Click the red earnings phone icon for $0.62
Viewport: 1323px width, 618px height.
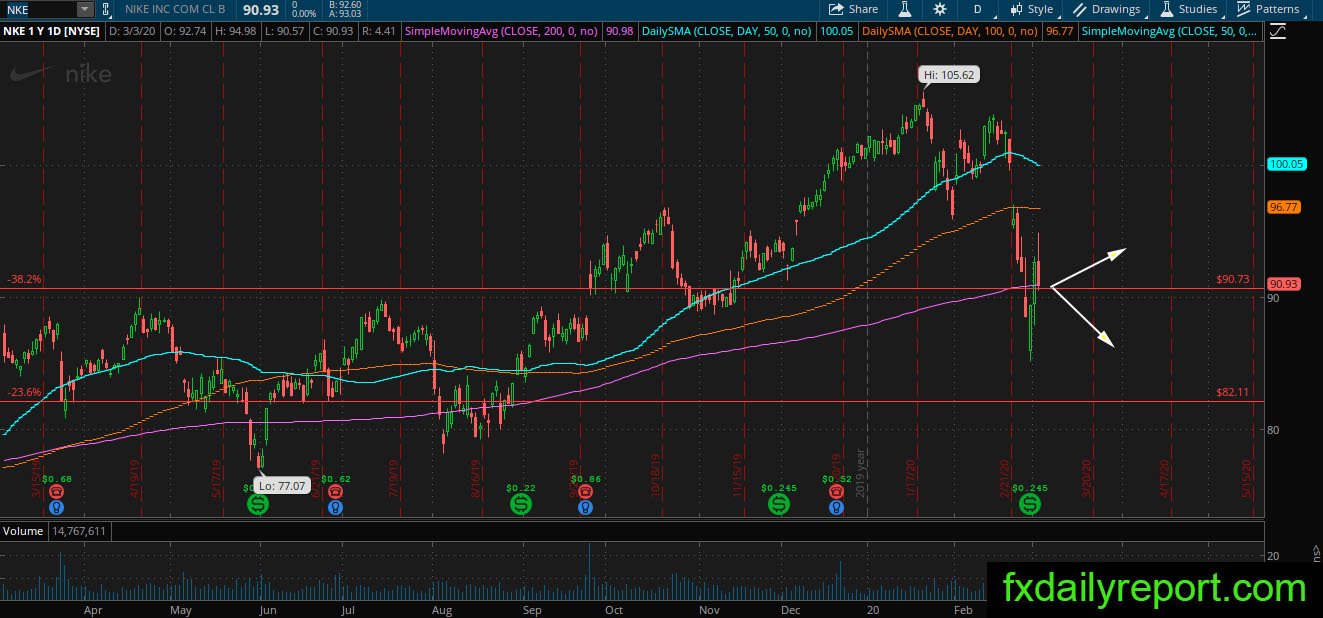tap(335, 491)
